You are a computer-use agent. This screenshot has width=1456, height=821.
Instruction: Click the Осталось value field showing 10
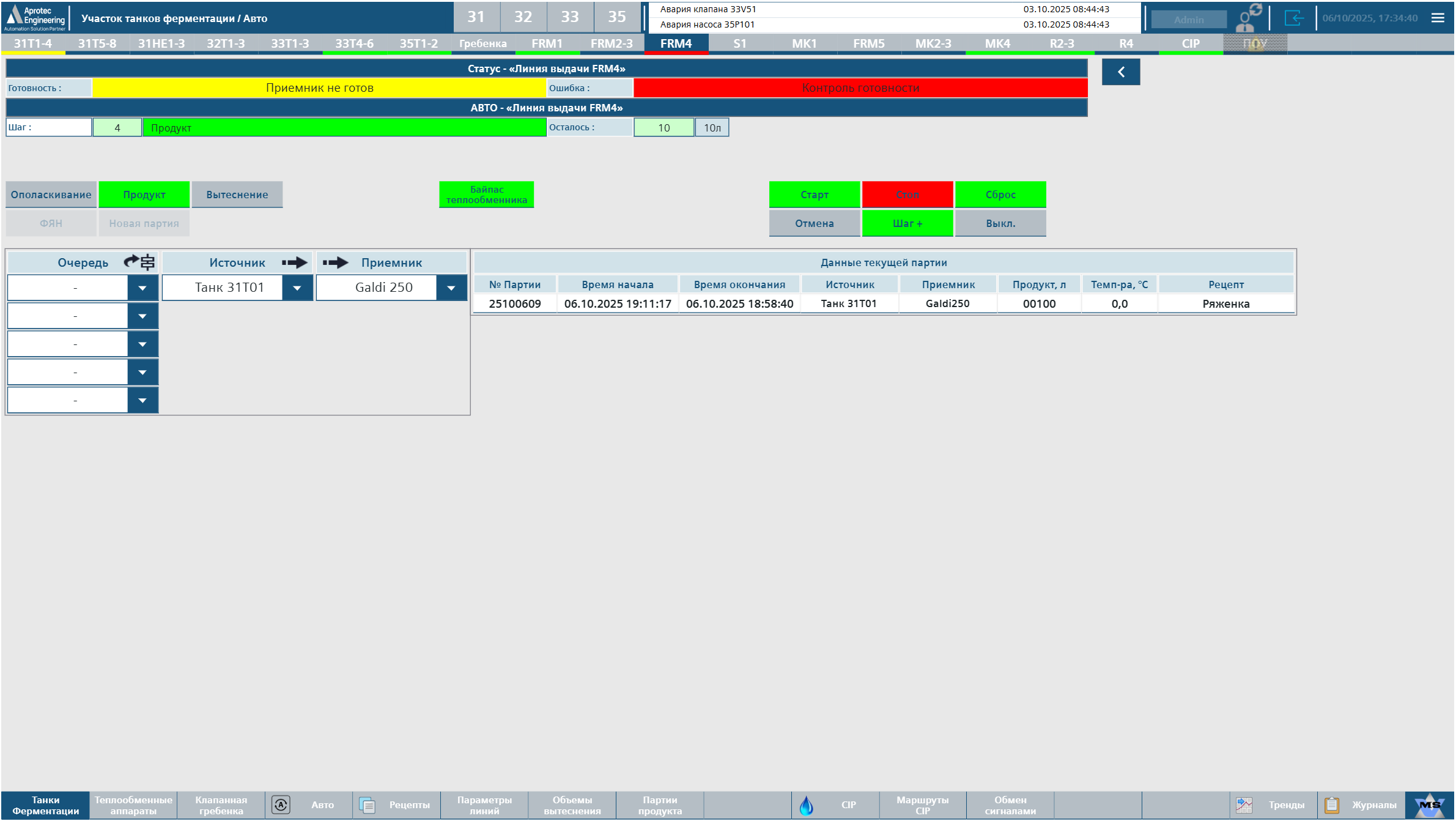point(663,128)
